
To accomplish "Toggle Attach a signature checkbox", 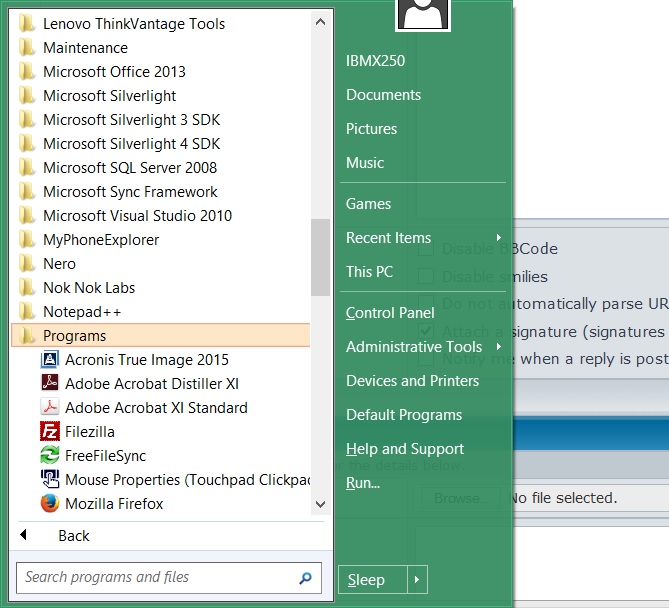I will (x=426, y=331).
